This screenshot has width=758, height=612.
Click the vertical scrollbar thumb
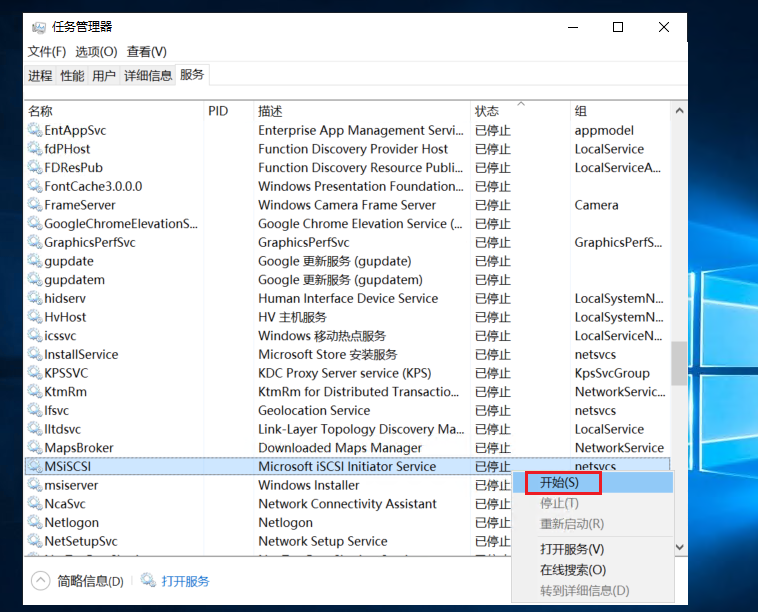[679, 364]
